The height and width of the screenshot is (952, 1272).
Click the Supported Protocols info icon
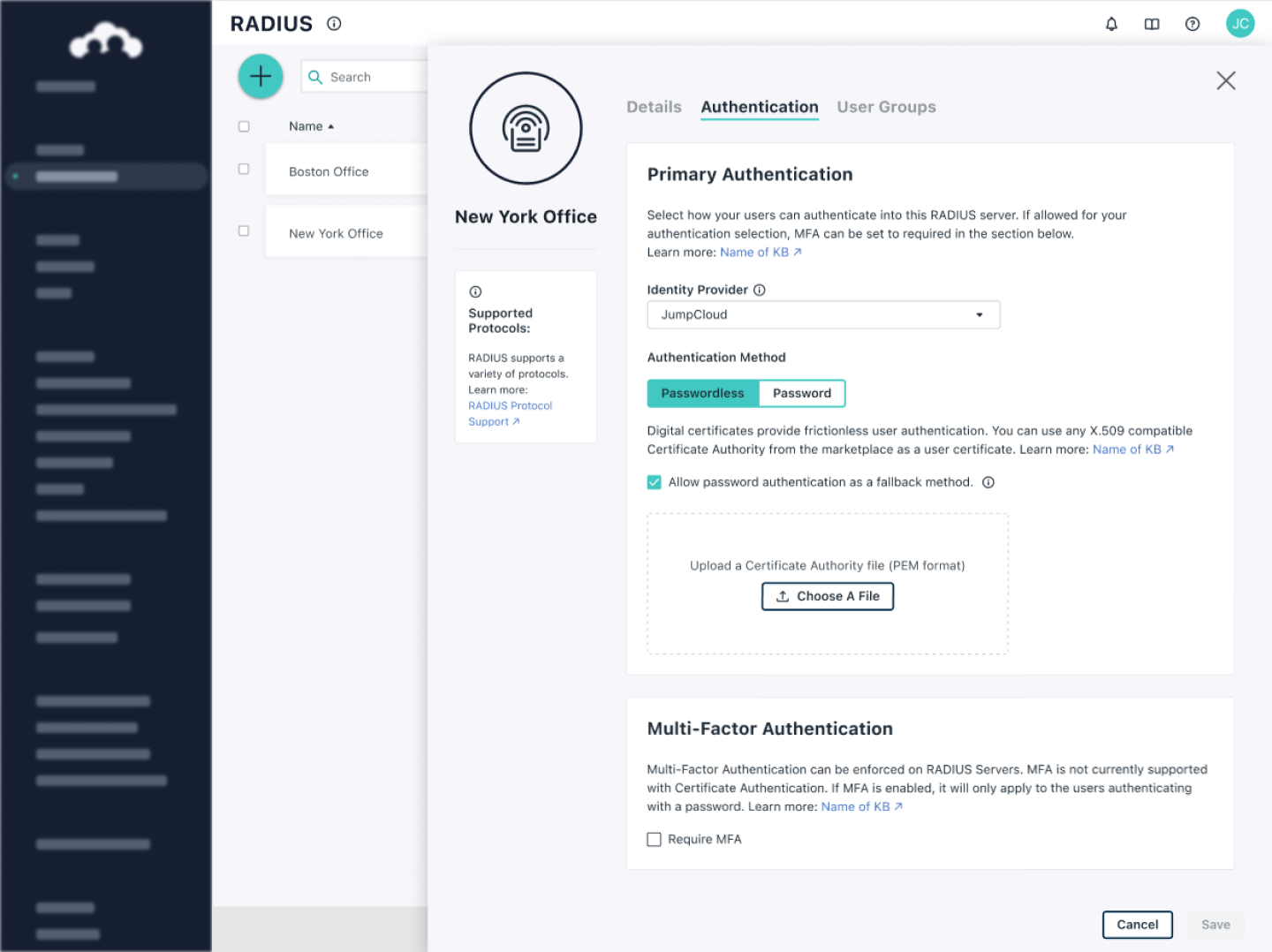475,291
